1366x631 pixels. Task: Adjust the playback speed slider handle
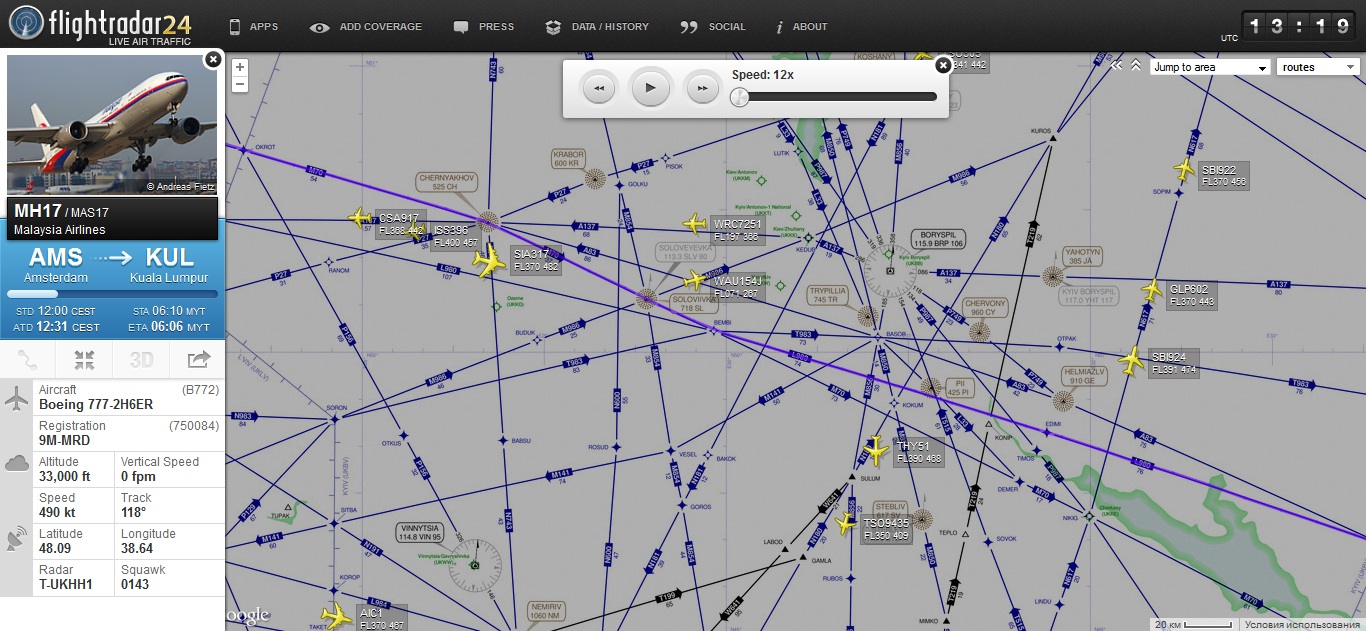pyautogui.click(x=739, y=97)
